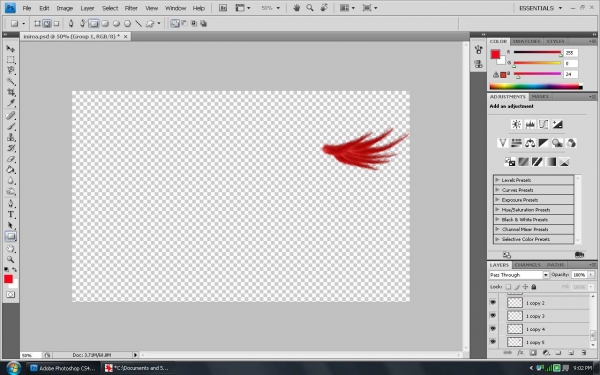The image size is (600, 375).
Task: Open the Windows Start button
Action: pyautogui.click(x=13, y=368)
